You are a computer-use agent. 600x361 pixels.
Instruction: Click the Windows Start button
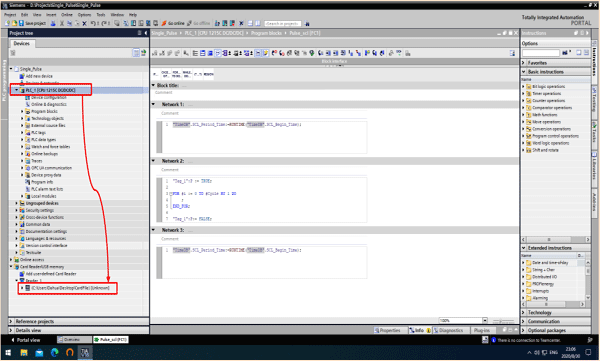click(8, 352)
